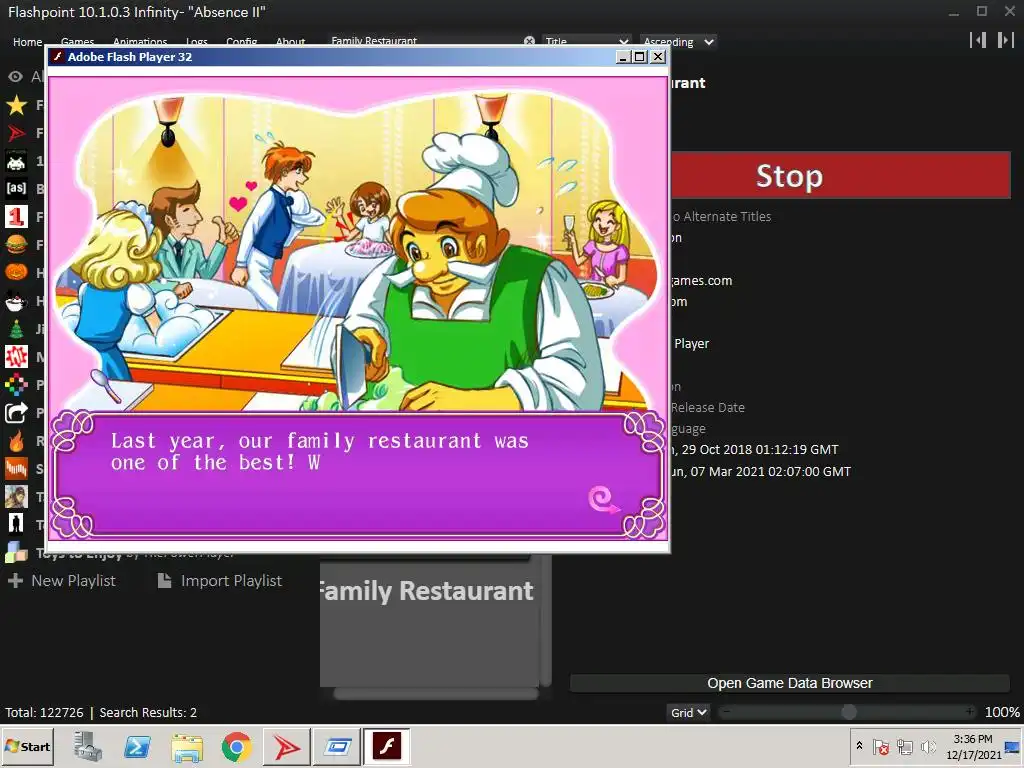This screenshot has width=1024, height=768.
Task: Switch to Flashpoint launcher taskbar button
Action: tap(286, 746)
